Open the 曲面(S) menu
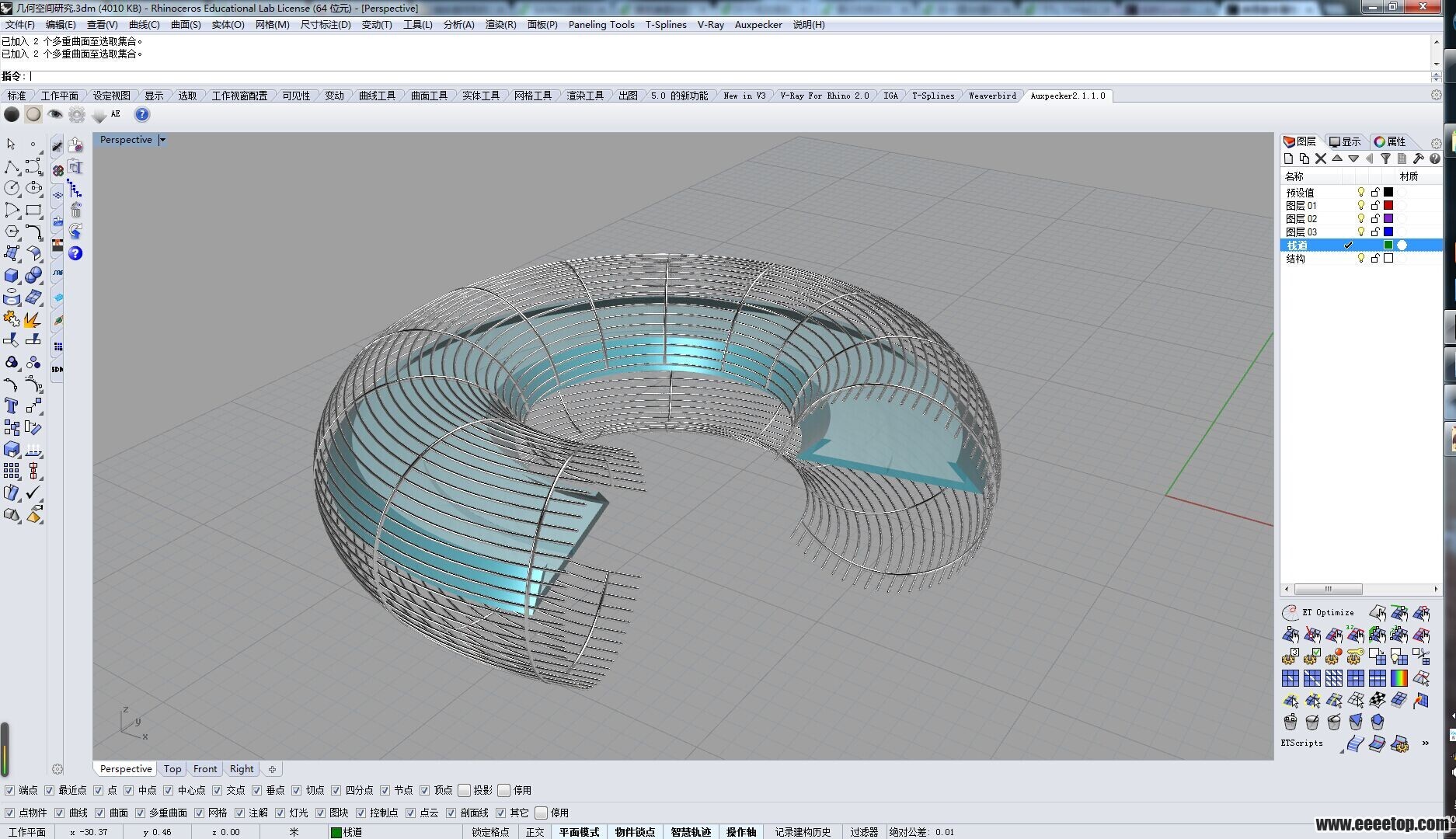 point(186,25)
